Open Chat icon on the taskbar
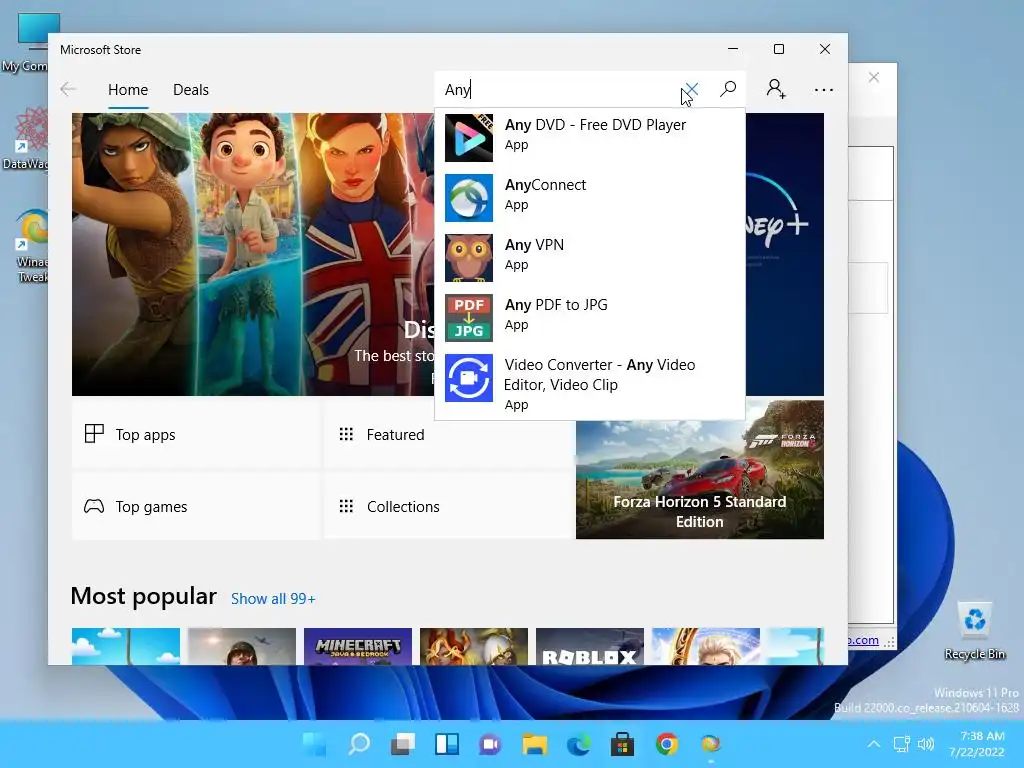The width and height of the screenshot is (1024, 768). pos(490,744)
